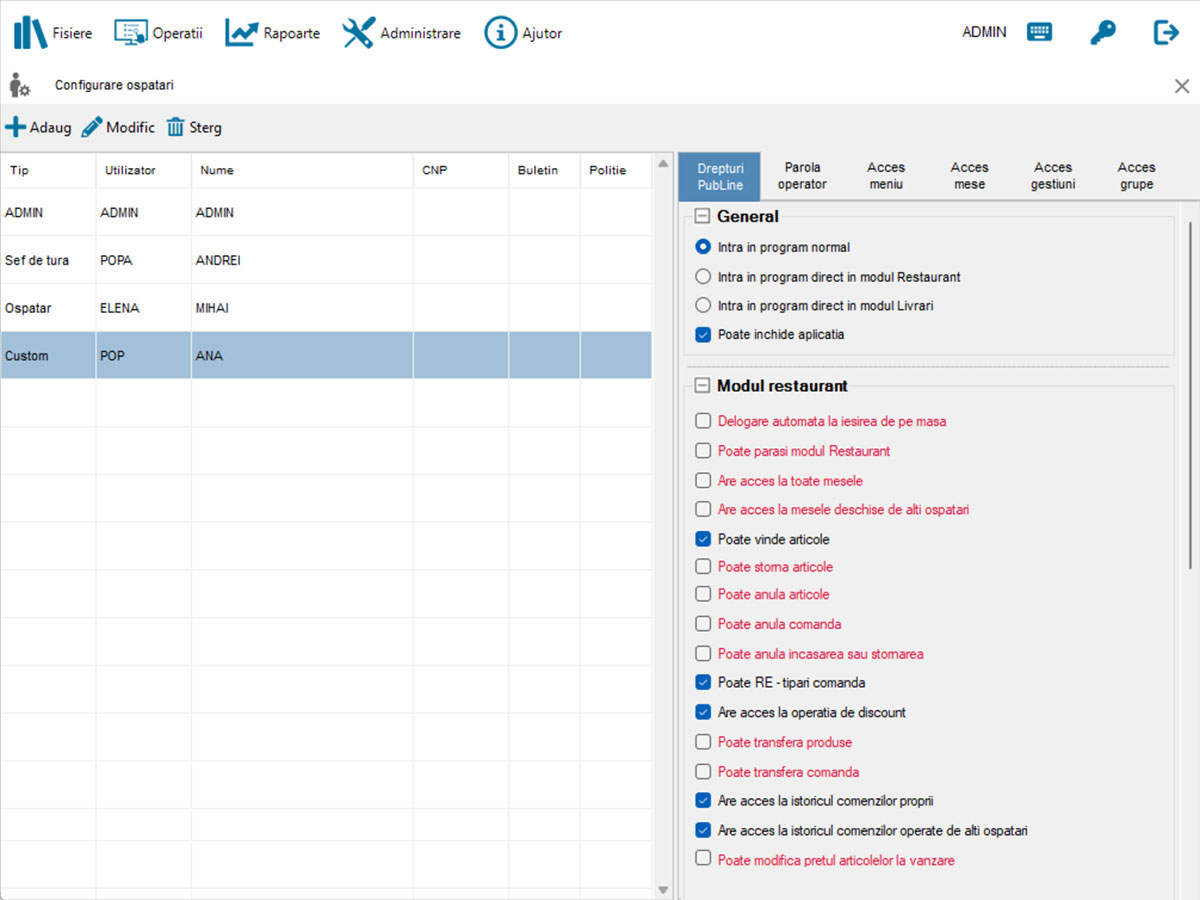The height and width of the screenshot is (900, 1200).
Task: Open the Fisiere menu
Action: 72,33
